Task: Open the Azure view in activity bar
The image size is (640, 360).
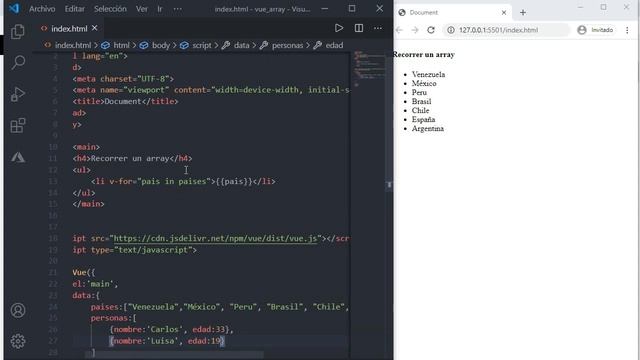Action: point(18,157)
